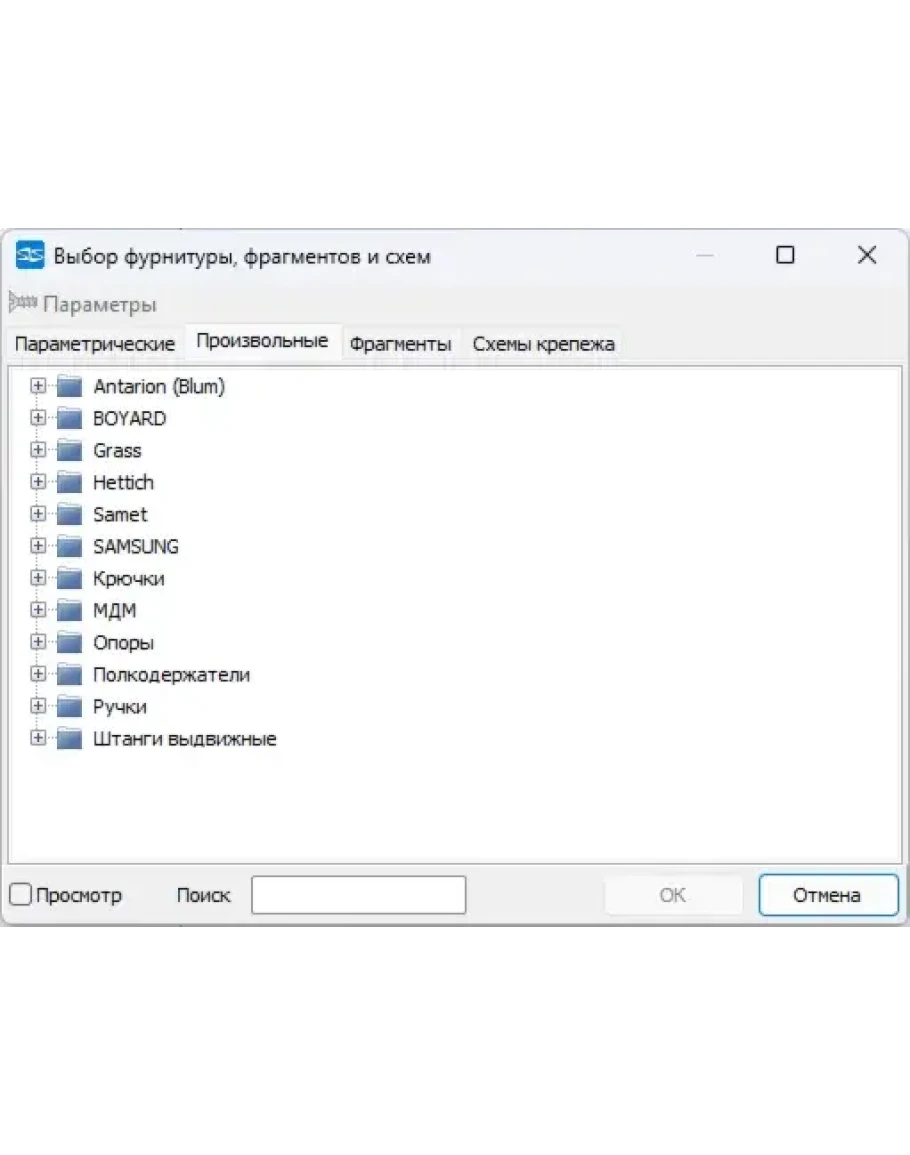The width and height of the screenshot is (910, 1155).
Task: Click the Hettich folder icon
Action: tap(69, 482)
